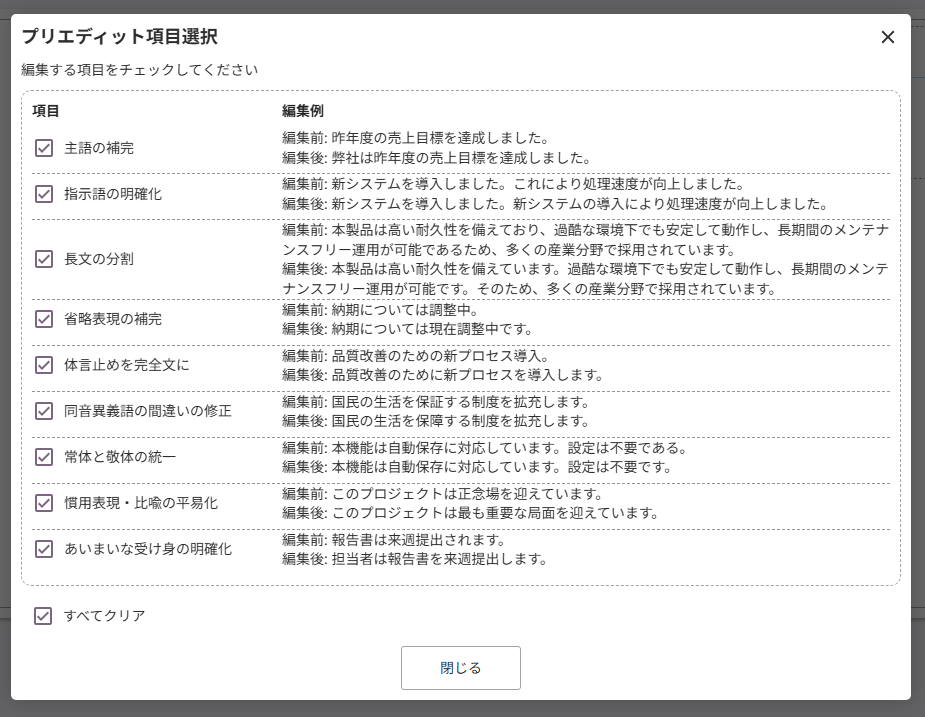Viewport: 925px width, 717px height.
Task: Click the 慣用表現・比喩の平易化 label text
Action: (x=141, y=503)
